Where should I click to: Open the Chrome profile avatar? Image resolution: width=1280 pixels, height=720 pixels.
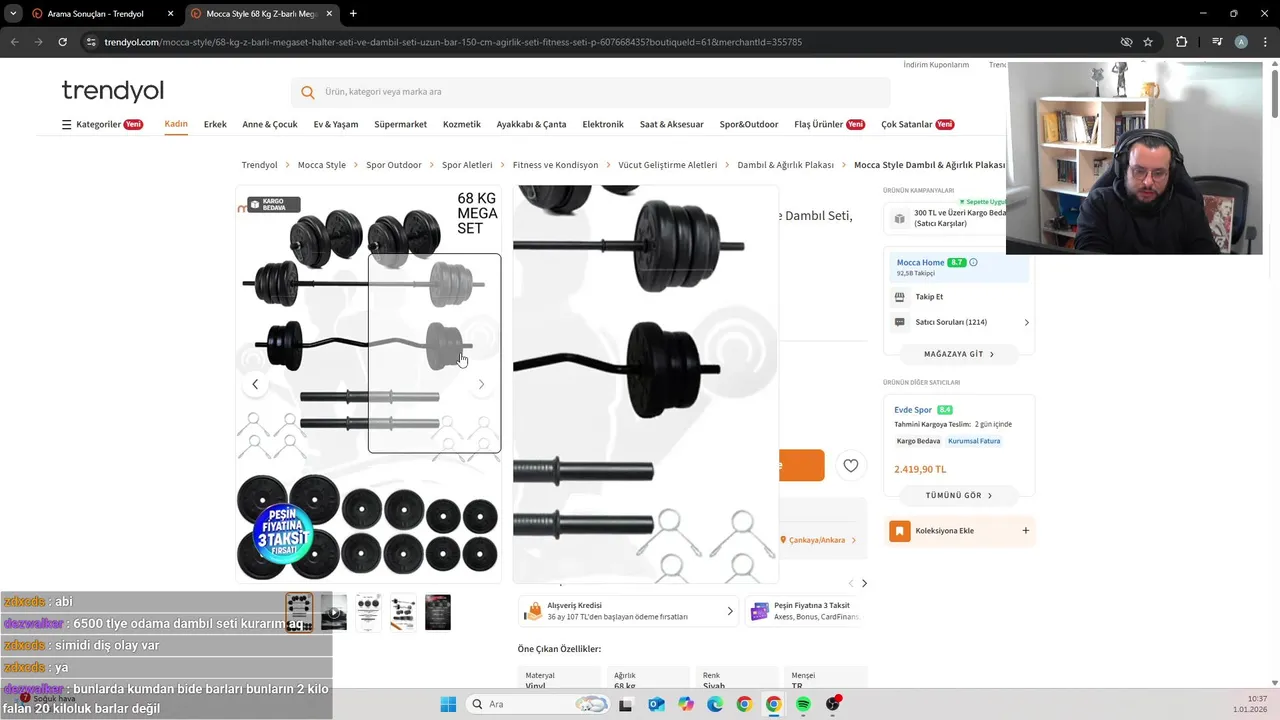(x=1241, y=42)
